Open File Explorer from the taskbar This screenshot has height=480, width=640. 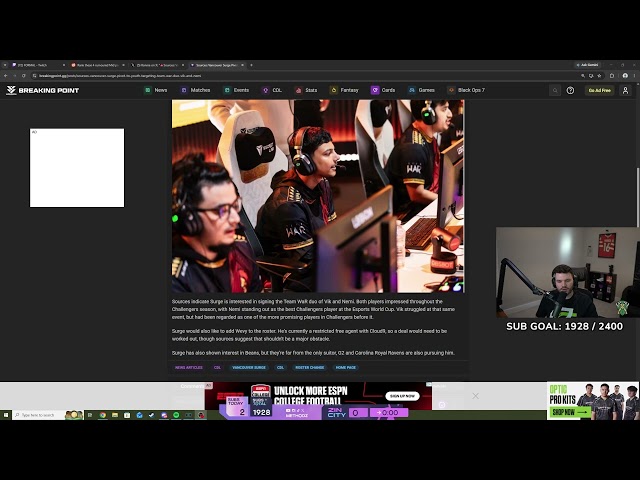point(115,415)
